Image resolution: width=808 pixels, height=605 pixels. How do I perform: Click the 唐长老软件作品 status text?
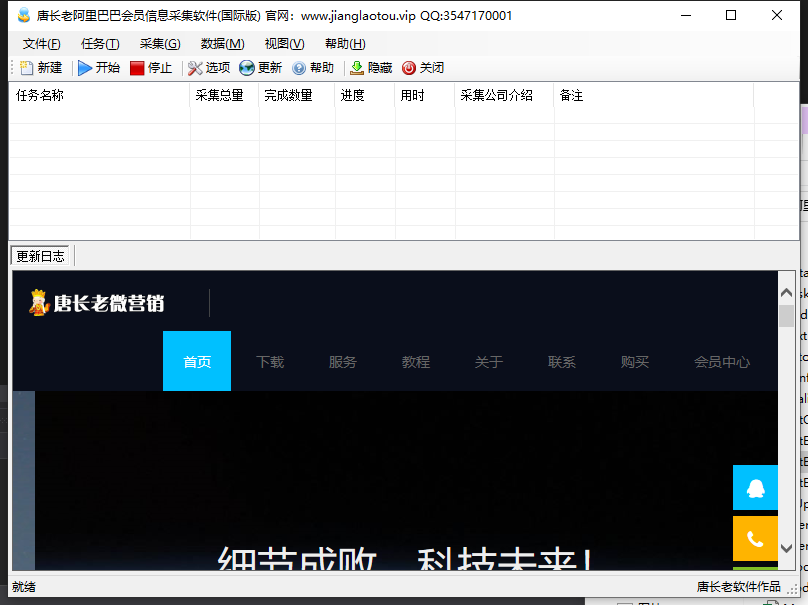click(x=738, y=587)
